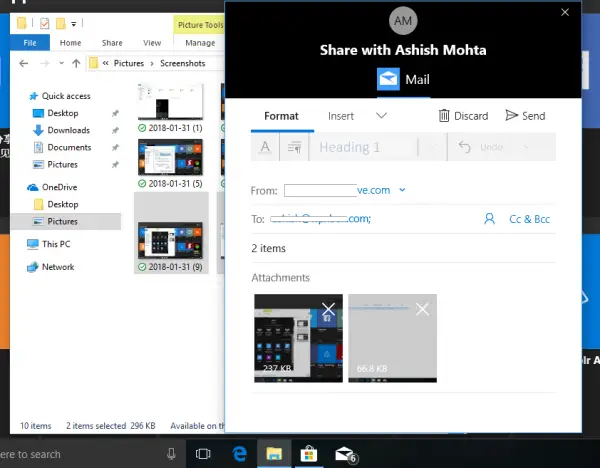Click microphone icon in taskbar search
This screenshot has width=600, height=468.
coord(171,454)
